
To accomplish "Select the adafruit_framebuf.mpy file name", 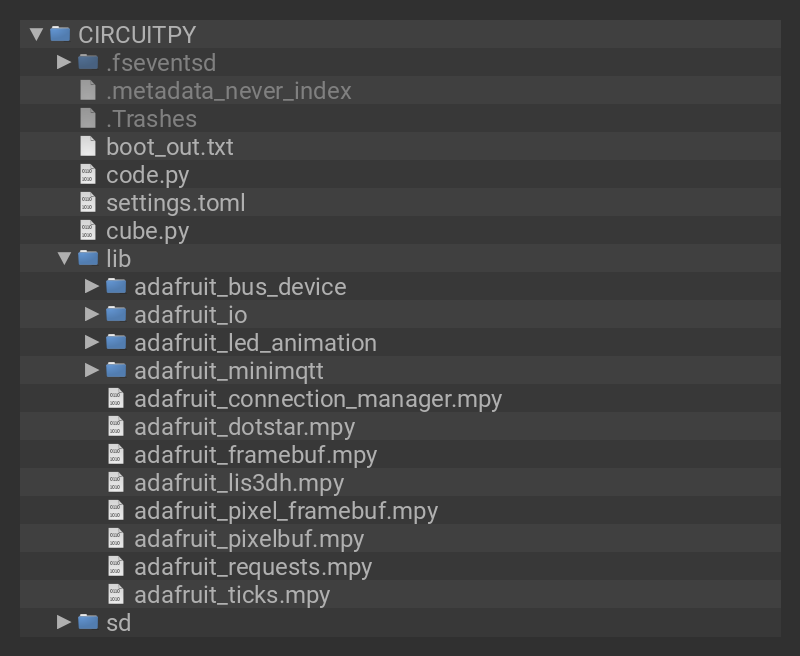I will tap(255, 454).
